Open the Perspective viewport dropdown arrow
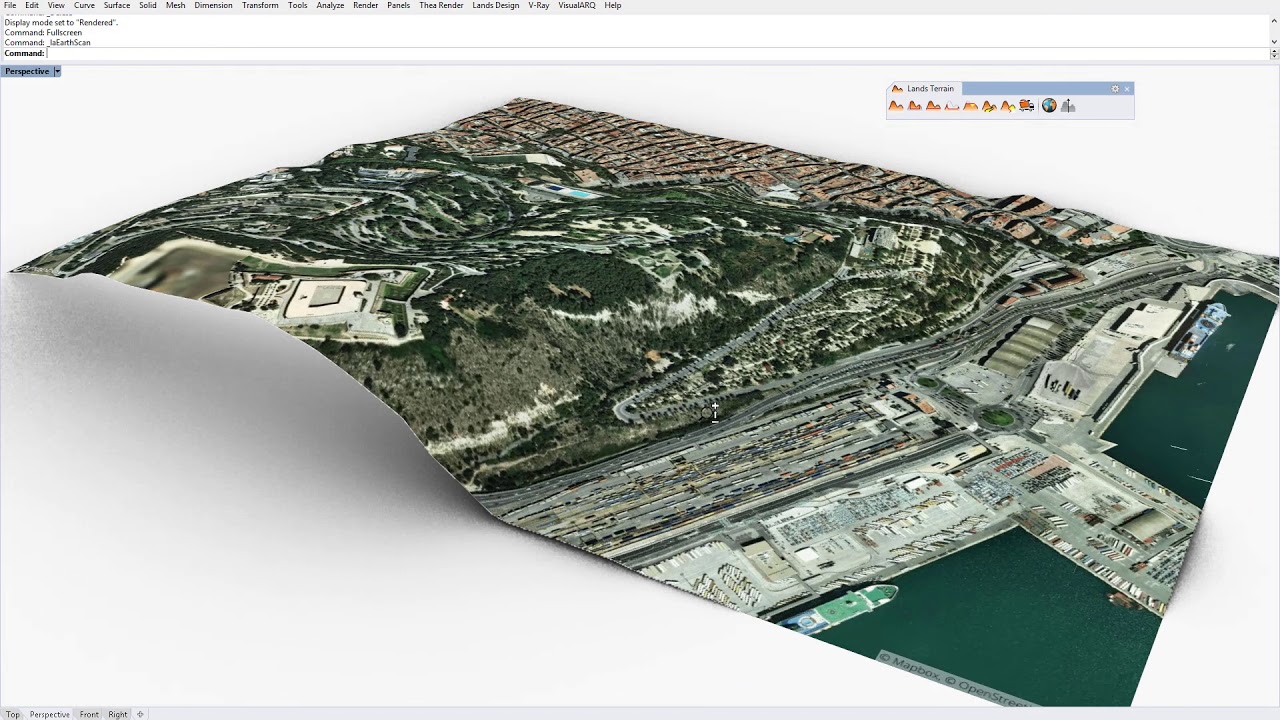Screen dimensions: 1280x720 coord(57,71)
